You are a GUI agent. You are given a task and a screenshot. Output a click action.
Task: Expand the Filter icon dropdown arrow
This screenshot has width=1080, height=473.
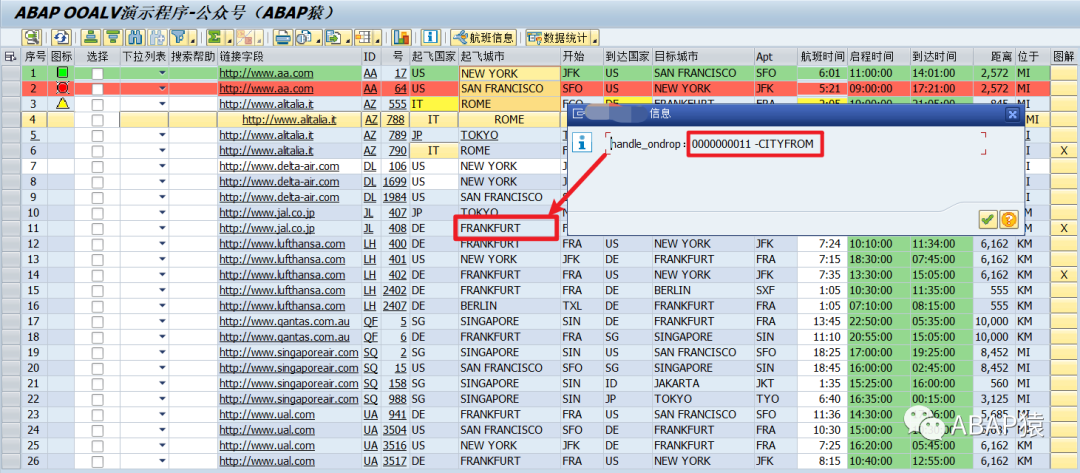194,39
